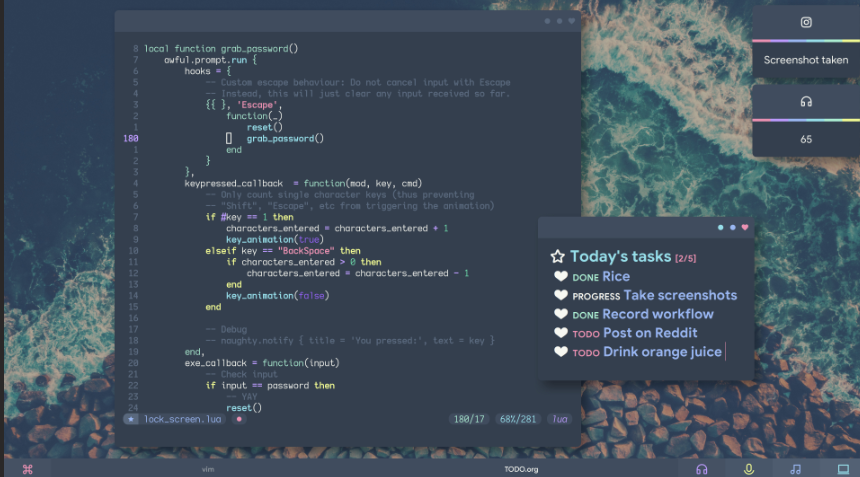Screen dimensions: 860x477
Task: Click the camera icon in the screenshot notification
Action: [x=806, y=22]
